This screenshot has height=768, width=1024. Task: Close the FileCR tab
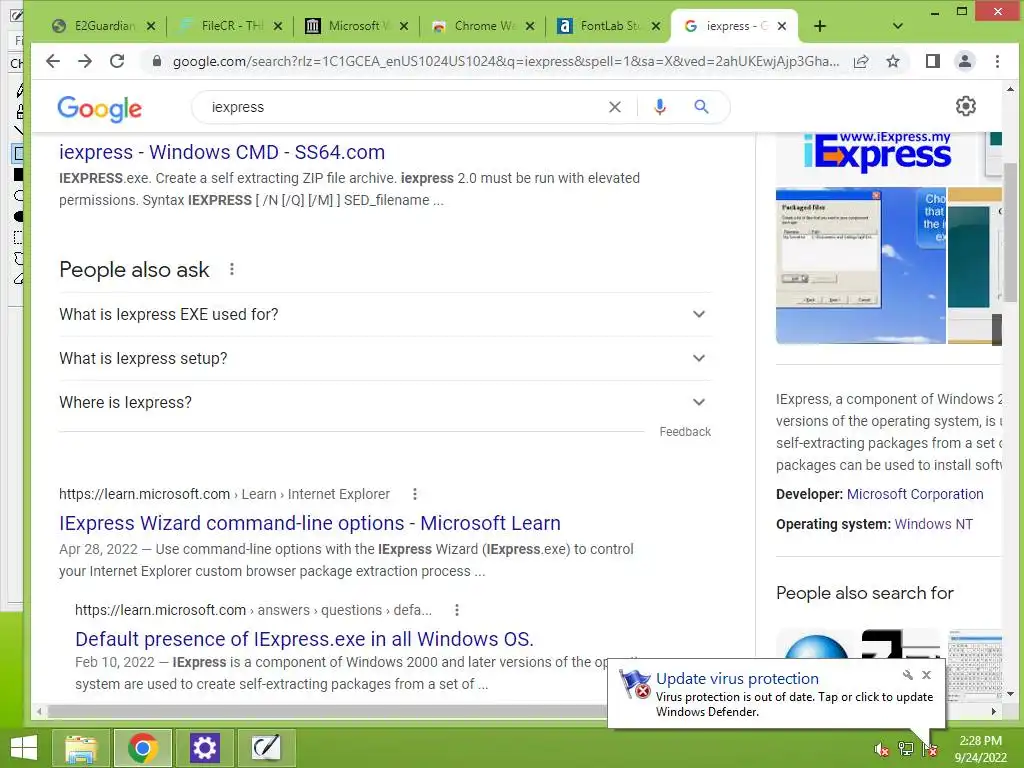click(x=278, y=26)
